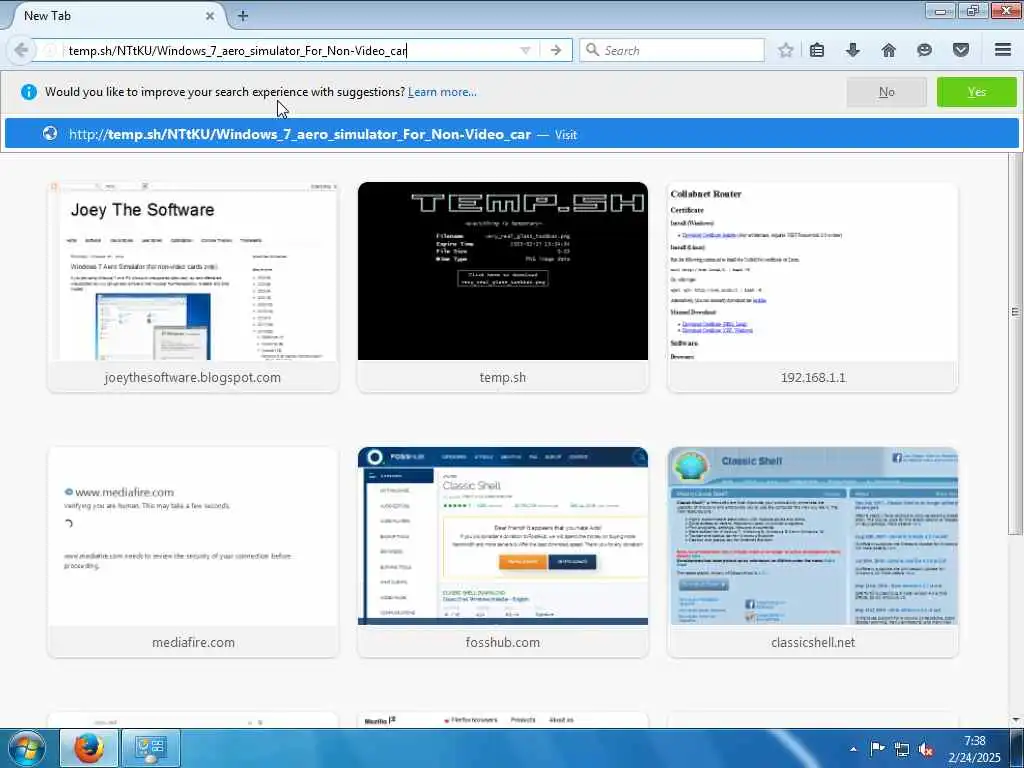Open the Pocket icon

960,50
